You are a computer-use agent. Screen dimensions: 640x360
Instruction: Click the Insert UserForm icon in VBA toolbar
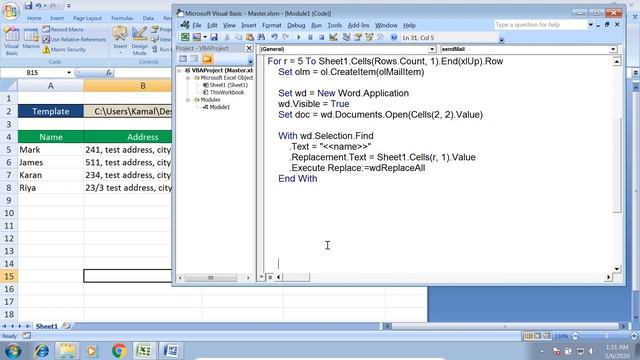pyautogui.click(x=197, y=37)
